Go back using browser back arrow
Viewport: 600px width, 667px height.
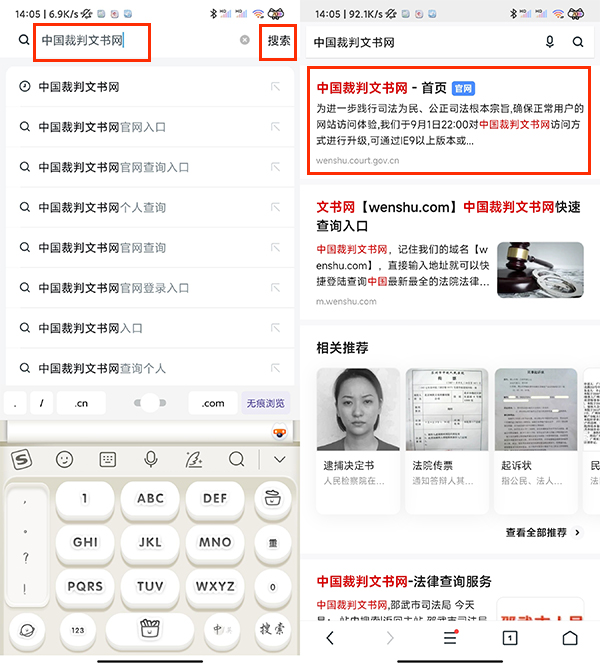[330, 638]
